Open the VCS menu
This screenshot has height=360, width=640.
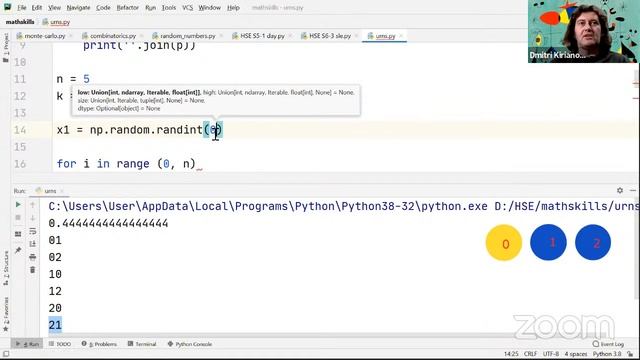[x=187, y=7]
